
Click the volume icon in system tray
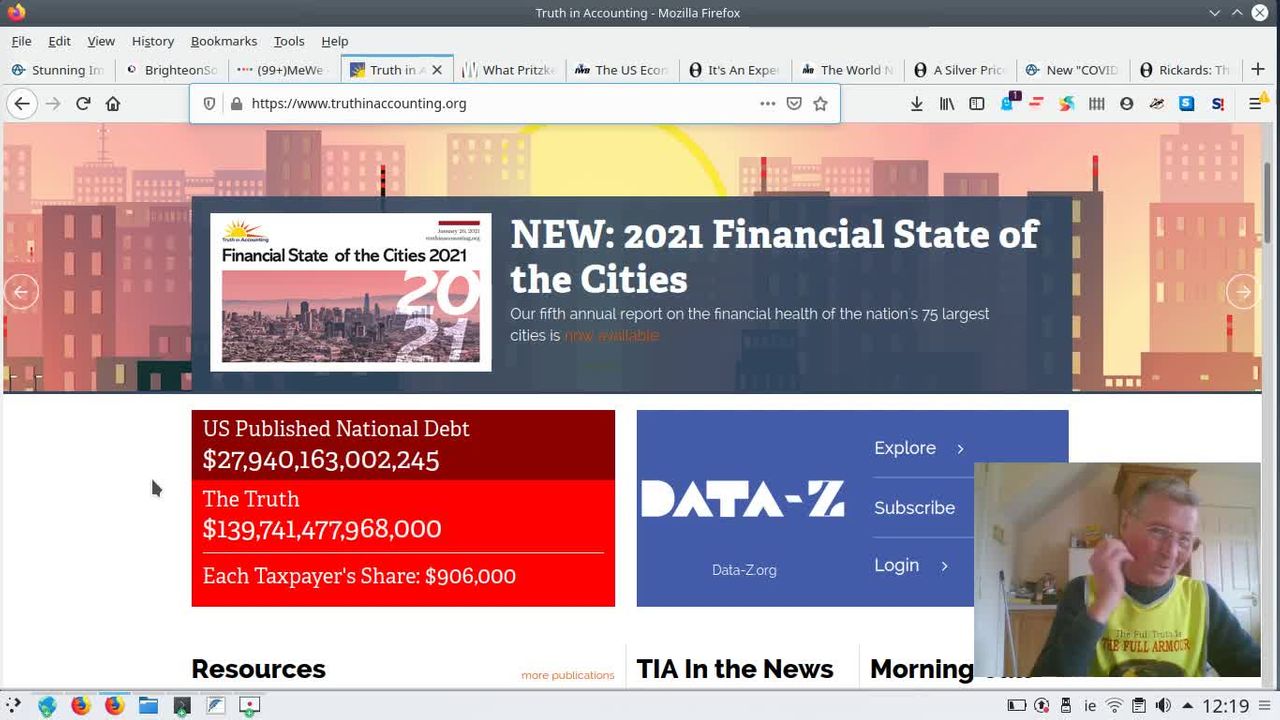pos(1163,706)
